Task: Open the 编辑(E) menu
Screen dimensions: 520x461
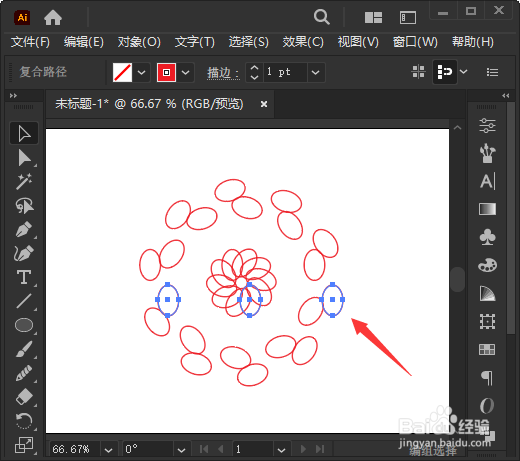Action: point(84,42)
